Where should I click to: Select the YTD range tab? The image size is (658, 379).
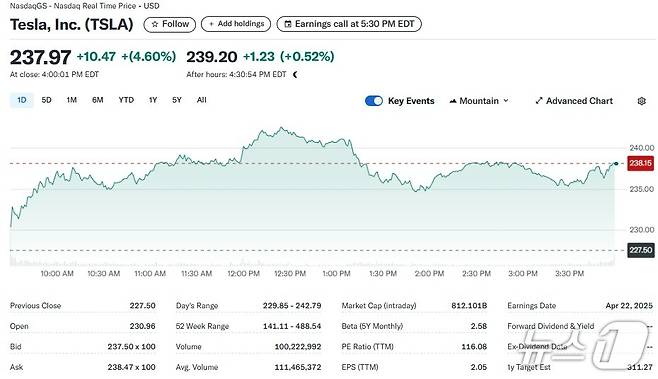coord(126,100)
